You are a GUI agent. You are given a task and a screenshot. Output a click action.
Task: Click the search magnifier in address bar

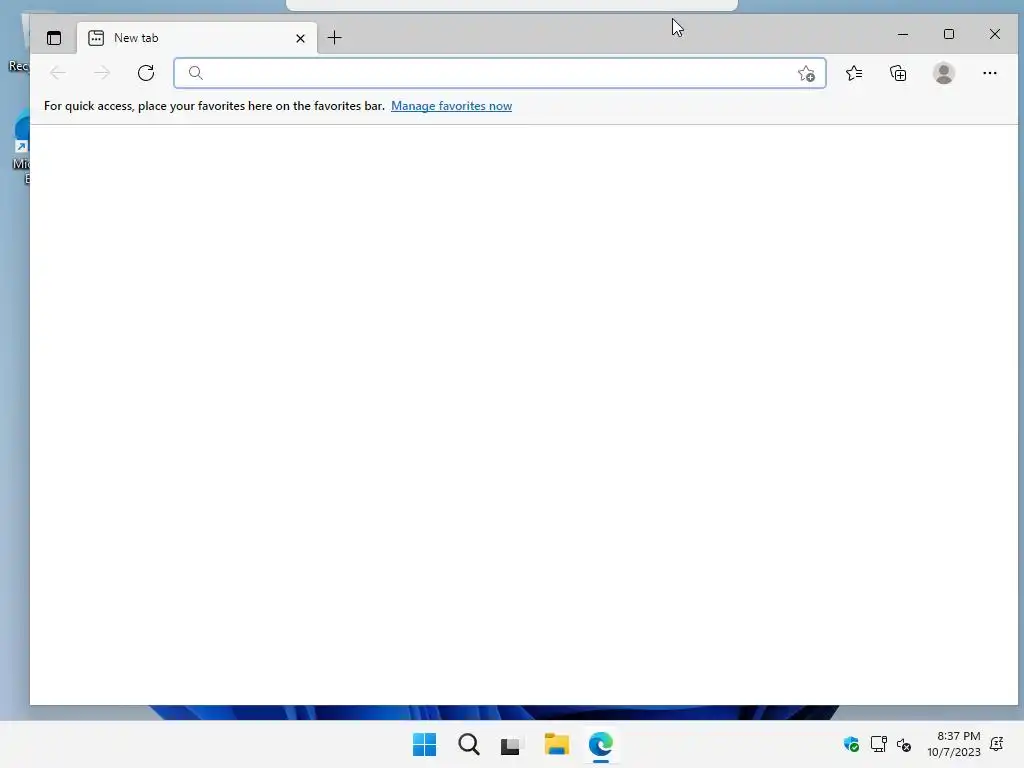pos(195,73)
